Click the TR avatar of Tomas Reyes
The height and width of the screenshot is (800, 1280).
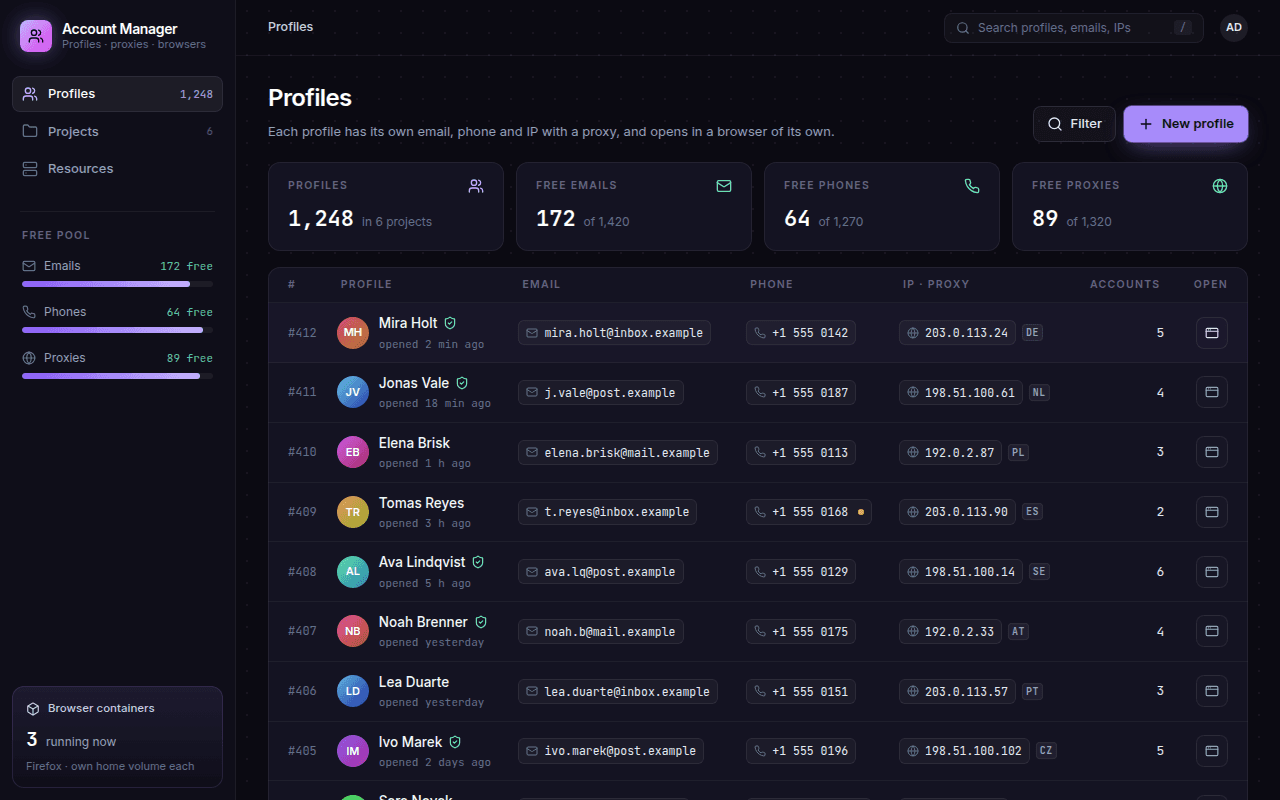pyautogui.click(x=353, y=512)
